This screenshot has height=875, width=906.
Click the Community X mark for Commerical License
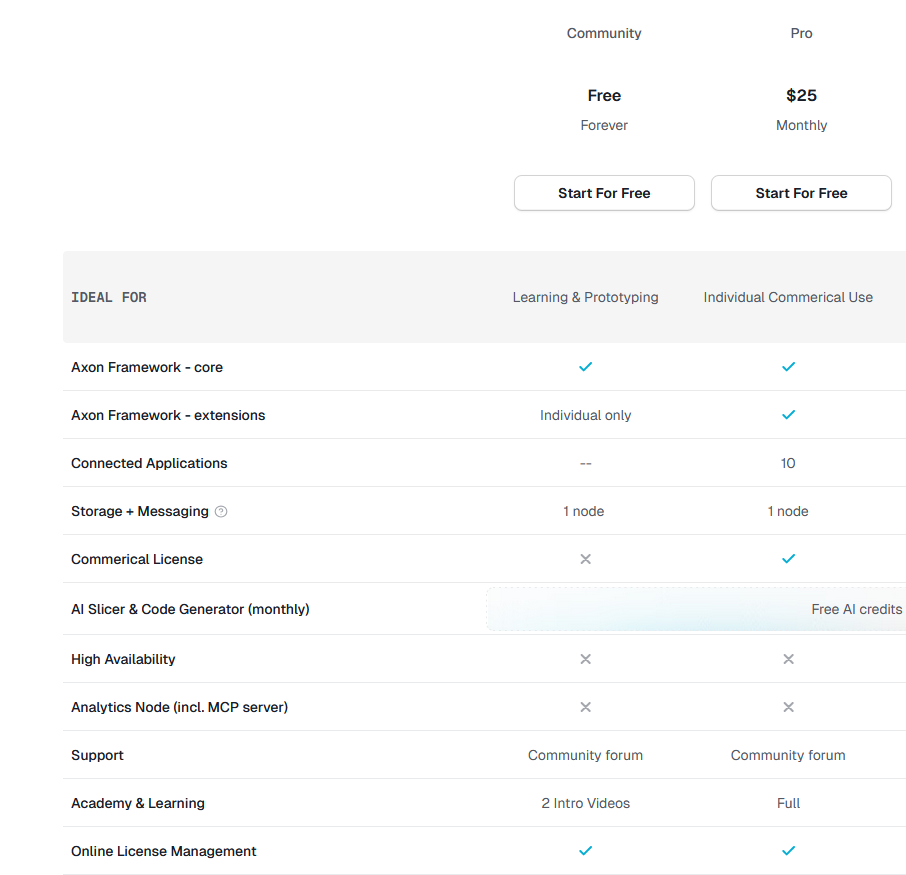pyautogui.click(x=586, y=559)
